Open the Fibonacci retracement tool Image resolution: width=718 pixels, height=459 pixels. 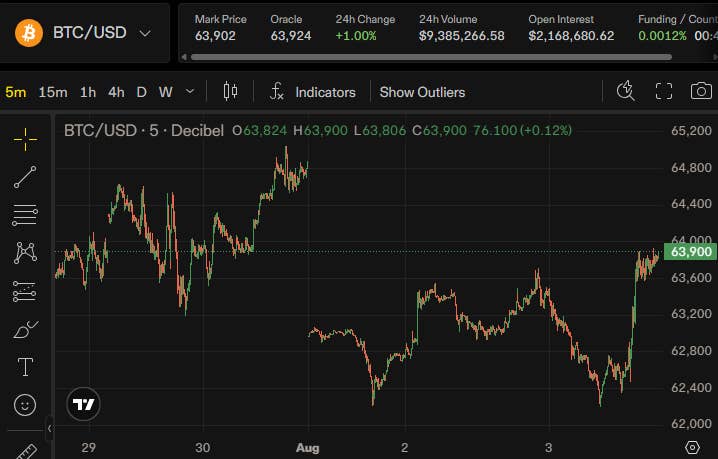tap(25, 215)
